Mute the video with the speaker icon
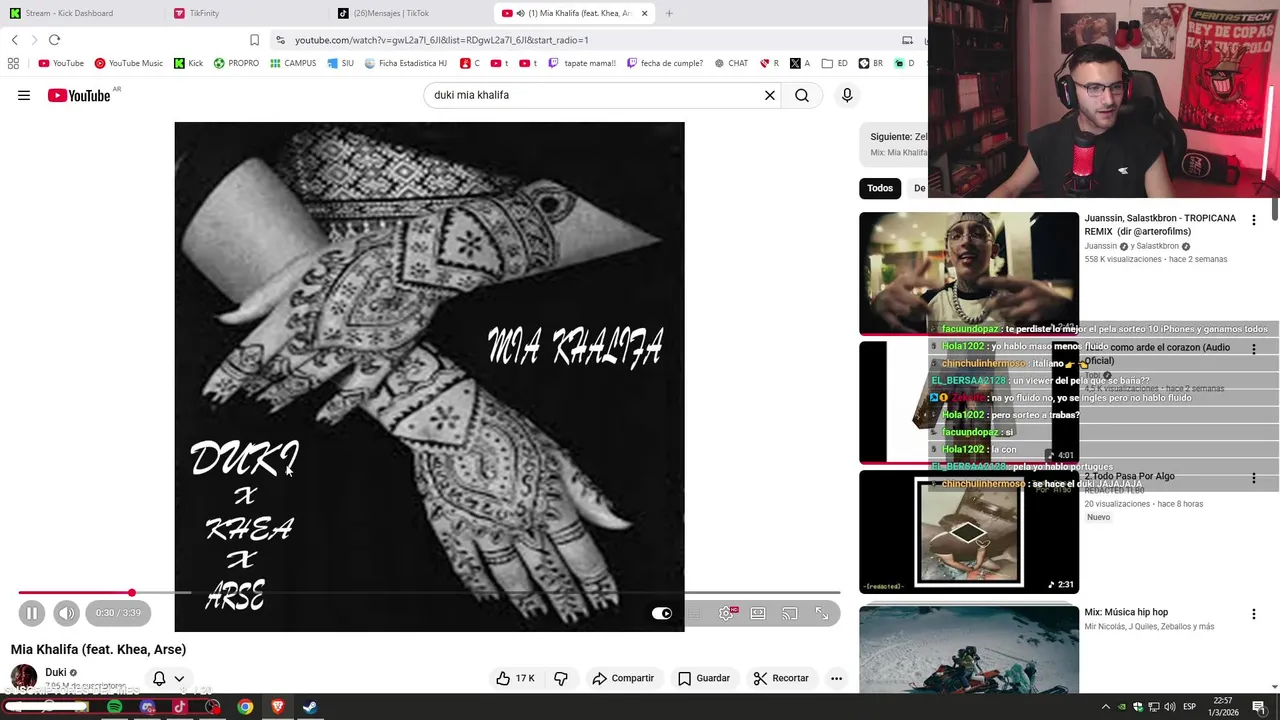The height and width of the screenshot is (720, 1280). click(x=66, y=613)
